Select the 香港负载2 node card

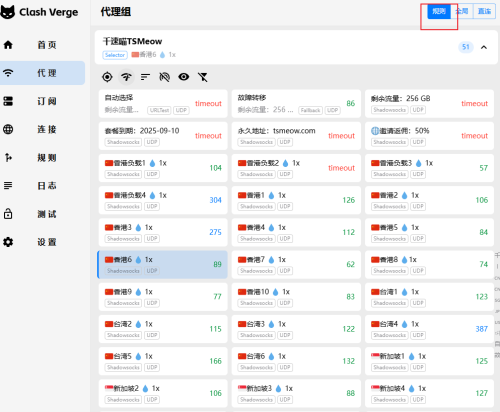296,168
